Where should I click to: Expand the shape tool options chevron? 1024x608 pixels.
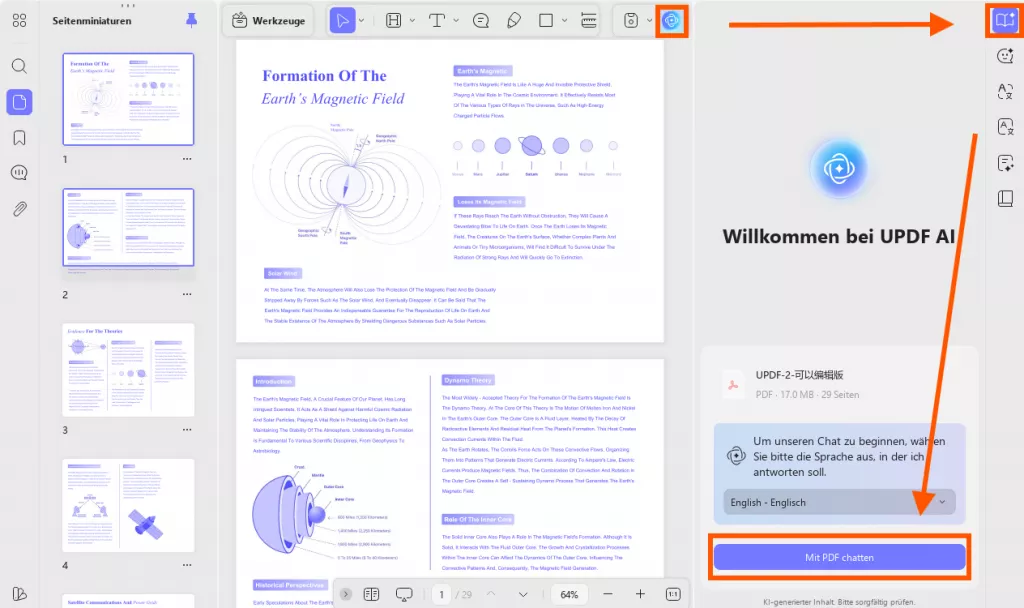point(564,20)
